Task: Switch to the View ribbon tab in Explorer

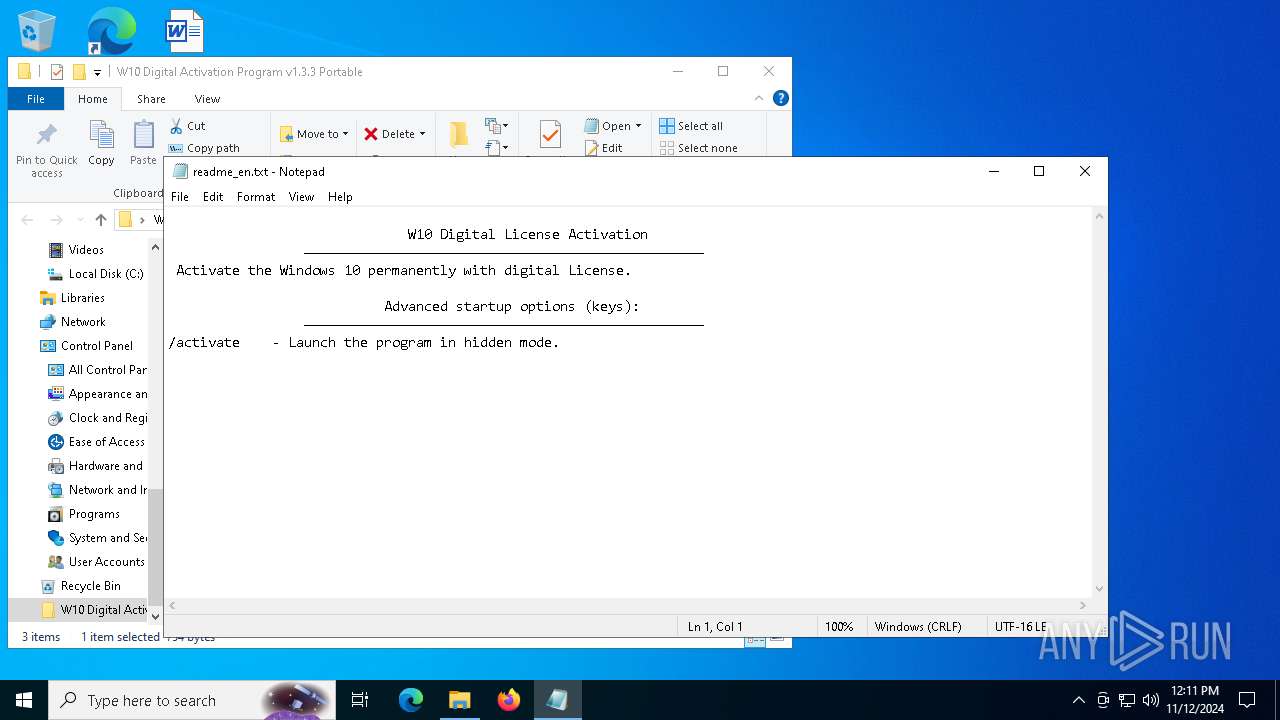Action: [x=207, y=99]
